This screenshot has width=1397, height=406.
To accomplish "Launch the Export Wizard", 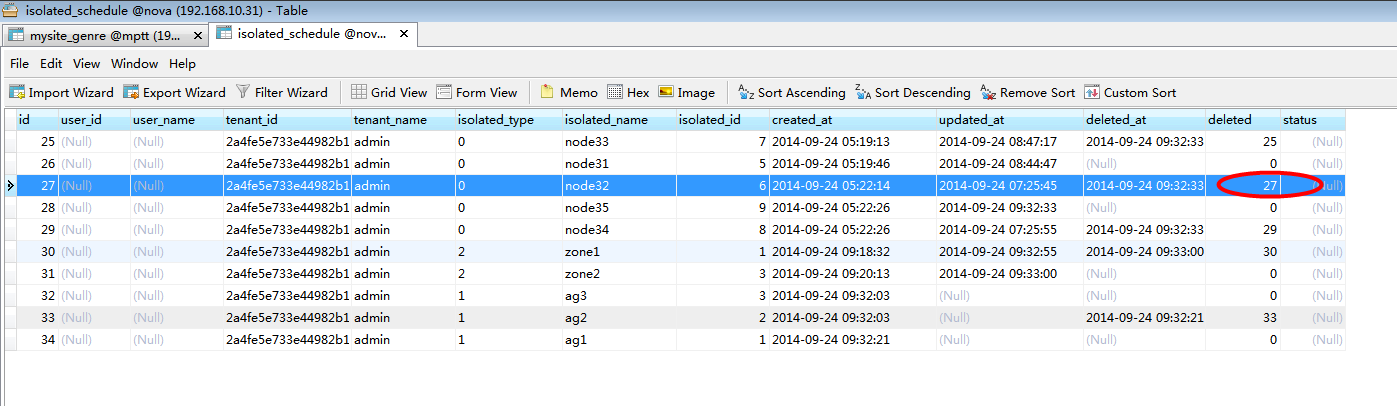I will (174, 92).
